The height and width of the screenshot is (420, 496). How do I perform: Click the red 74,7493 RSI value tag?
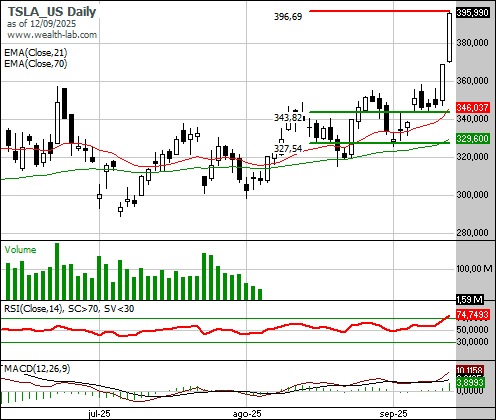(473, 315)
